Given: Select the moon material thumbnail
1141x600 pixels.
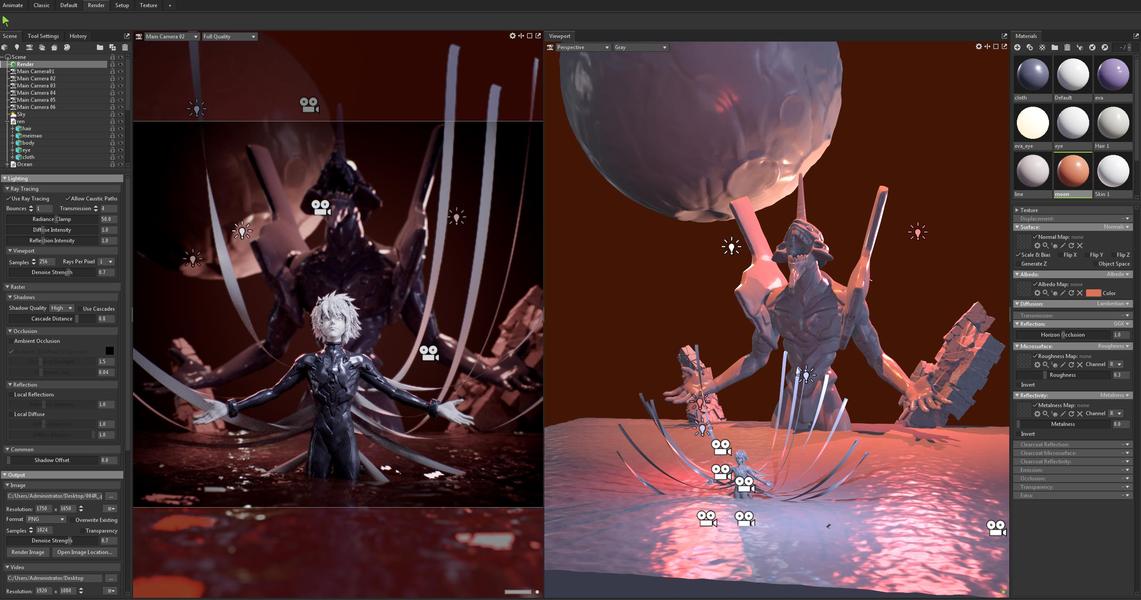Looking at the screenshot, I should click(x=1073, y=172).
